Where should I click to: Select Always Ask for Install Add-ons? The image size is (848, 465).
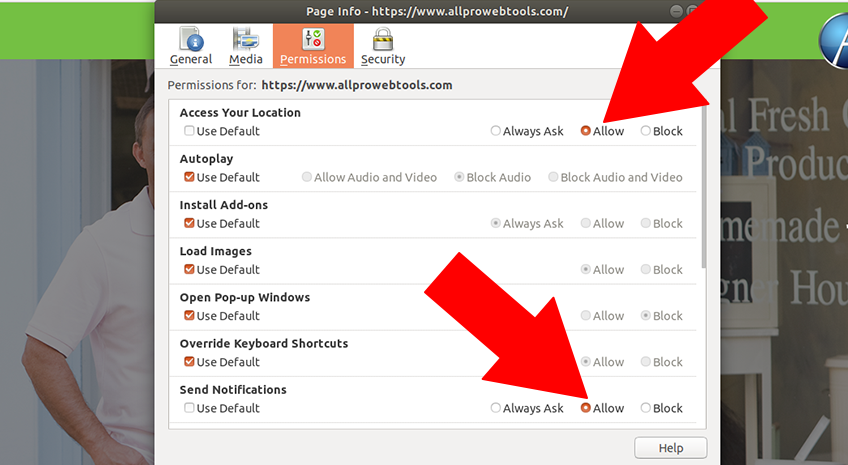coord(495,223)
